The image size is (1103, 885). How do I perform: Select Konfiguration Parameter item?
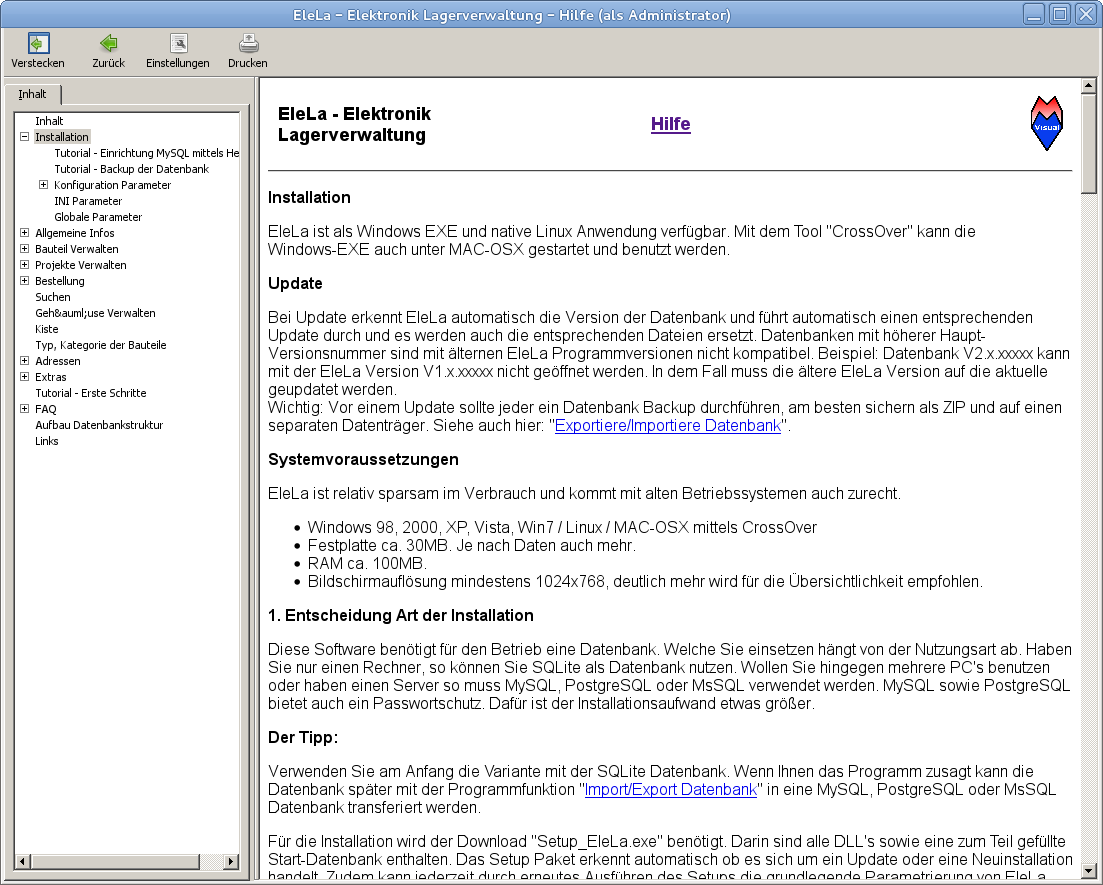[x=113, y=185]
